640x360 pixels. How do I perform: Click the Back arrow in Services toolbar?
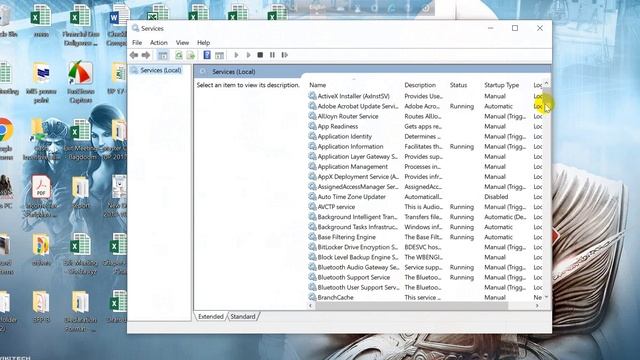point(134,55)
